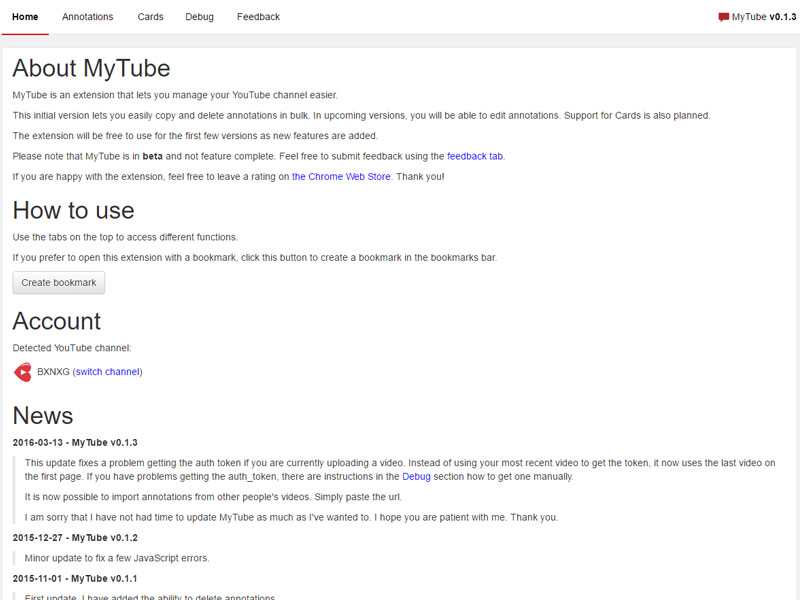800x600 pixels.
Task: Go to the Cards tab
Action: (x=151, y=17)
